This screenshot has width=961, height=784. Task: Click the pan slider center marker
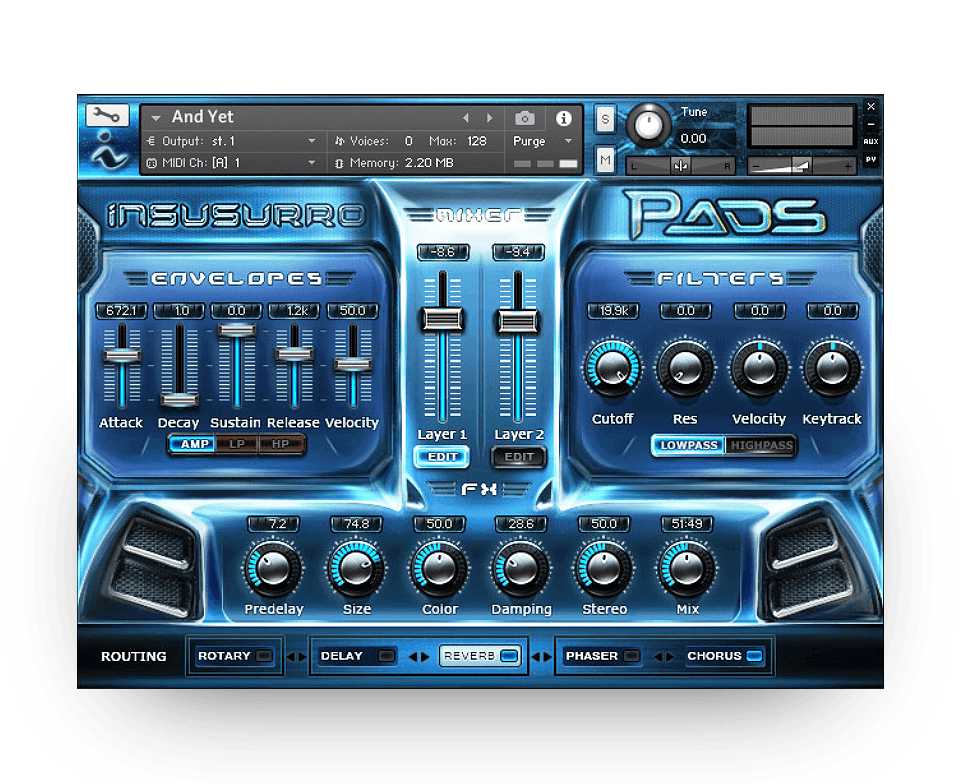(680, 166)
